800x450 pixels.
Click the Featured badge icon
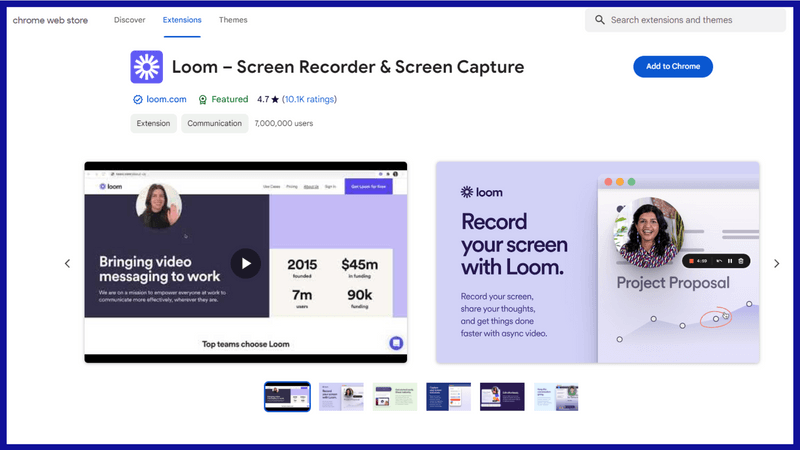coord(203,100)
